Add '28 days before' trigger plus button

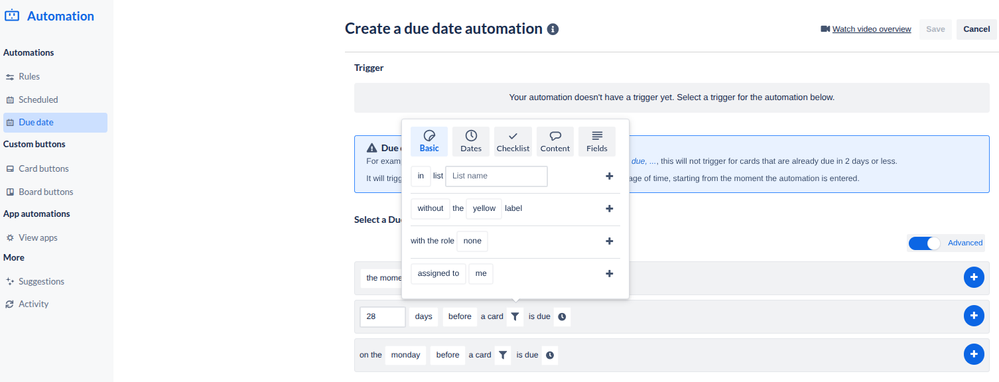pos(974,316)
